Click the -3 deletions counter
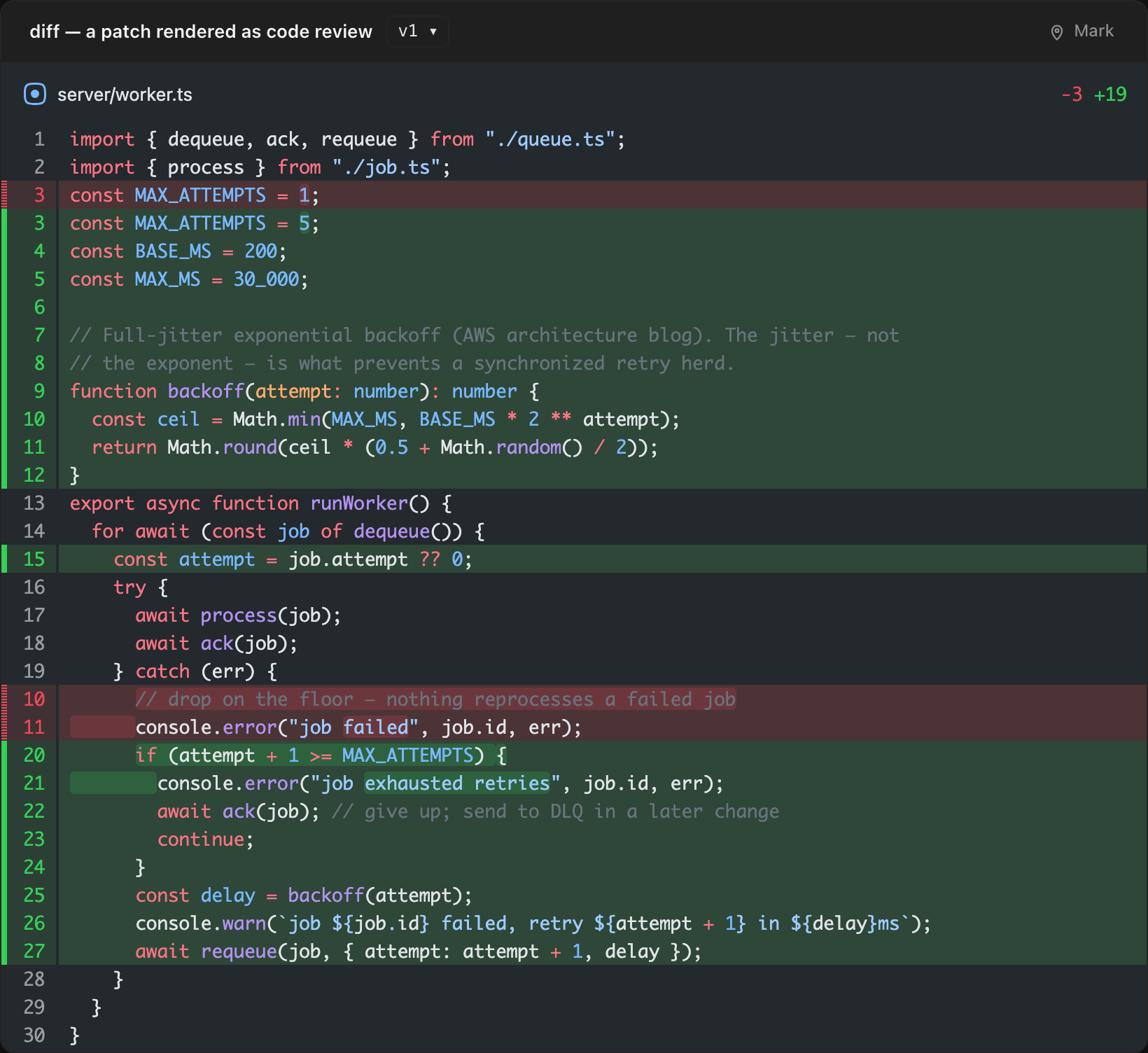This screenshot has width=1148, height=1053. point(1072,95)
